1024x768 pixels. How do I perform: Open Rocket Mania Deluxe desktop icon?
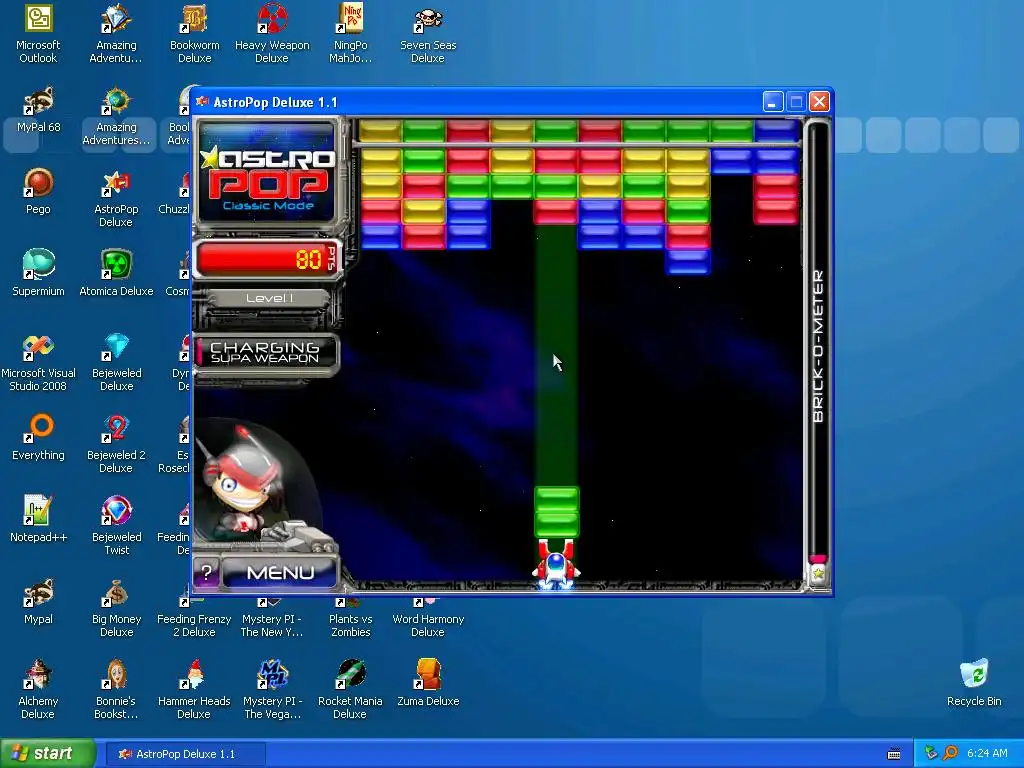pos(351,690)
